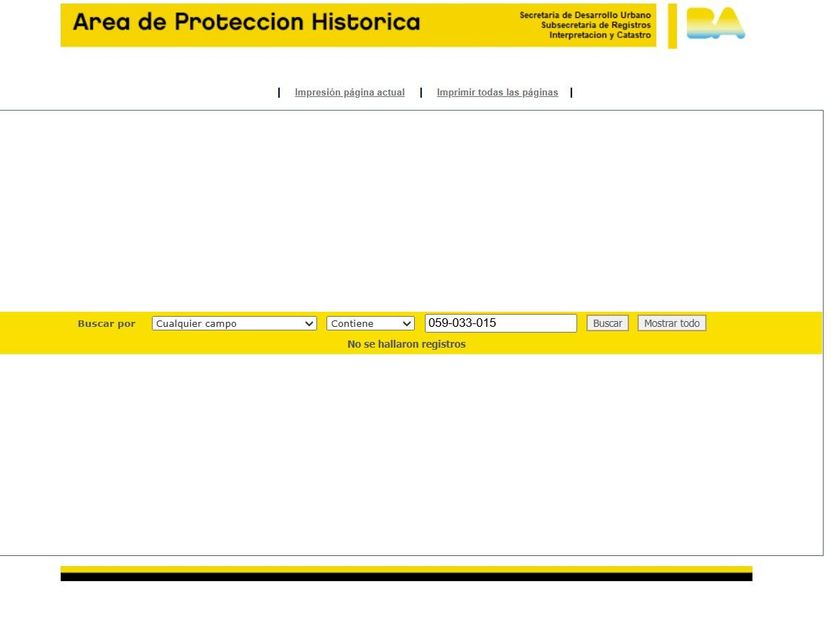Click 'Subsecretaria de Registros' header text
This screenshot has width=840, height=630.
pos(596,25)
